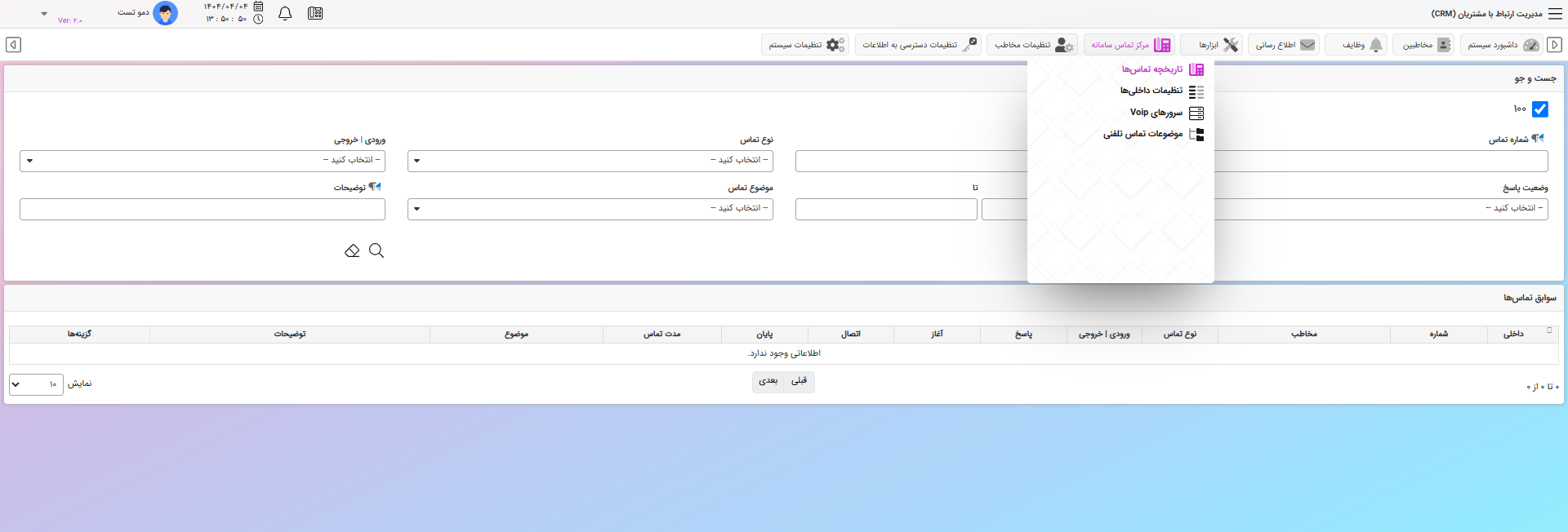1568x532 pixels.
Task: Run search with the magnifier icon
Action: [x=376, y=250]
